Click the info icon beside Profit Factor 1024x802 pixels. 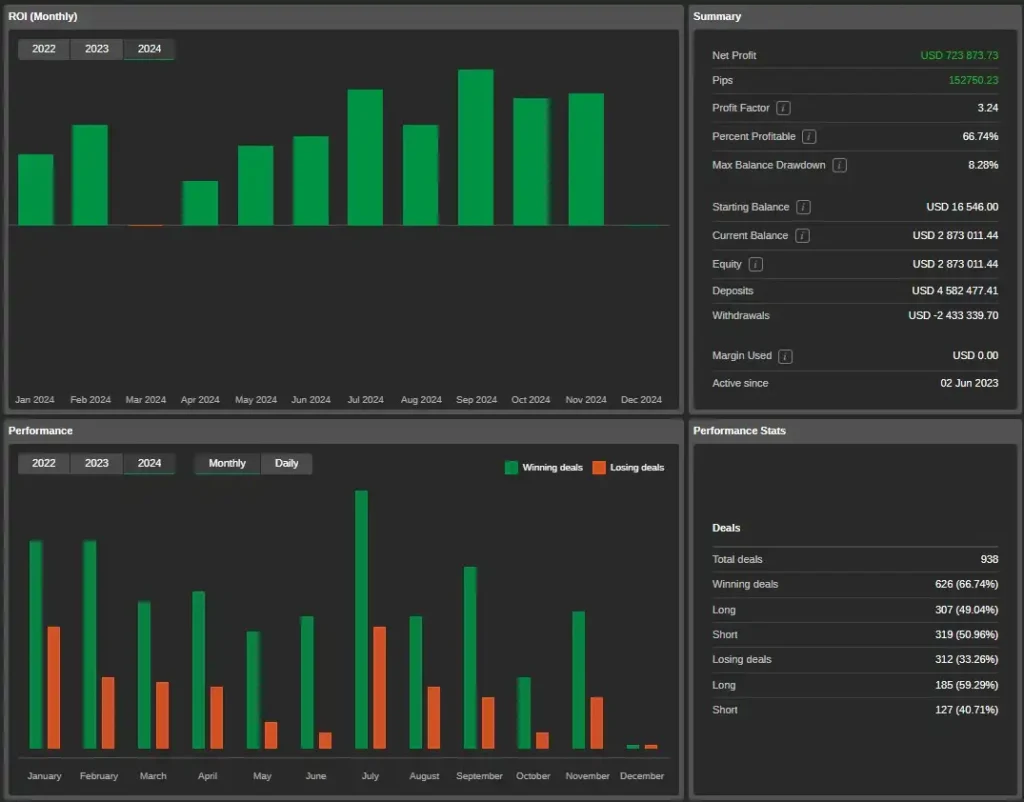[783, 108]
